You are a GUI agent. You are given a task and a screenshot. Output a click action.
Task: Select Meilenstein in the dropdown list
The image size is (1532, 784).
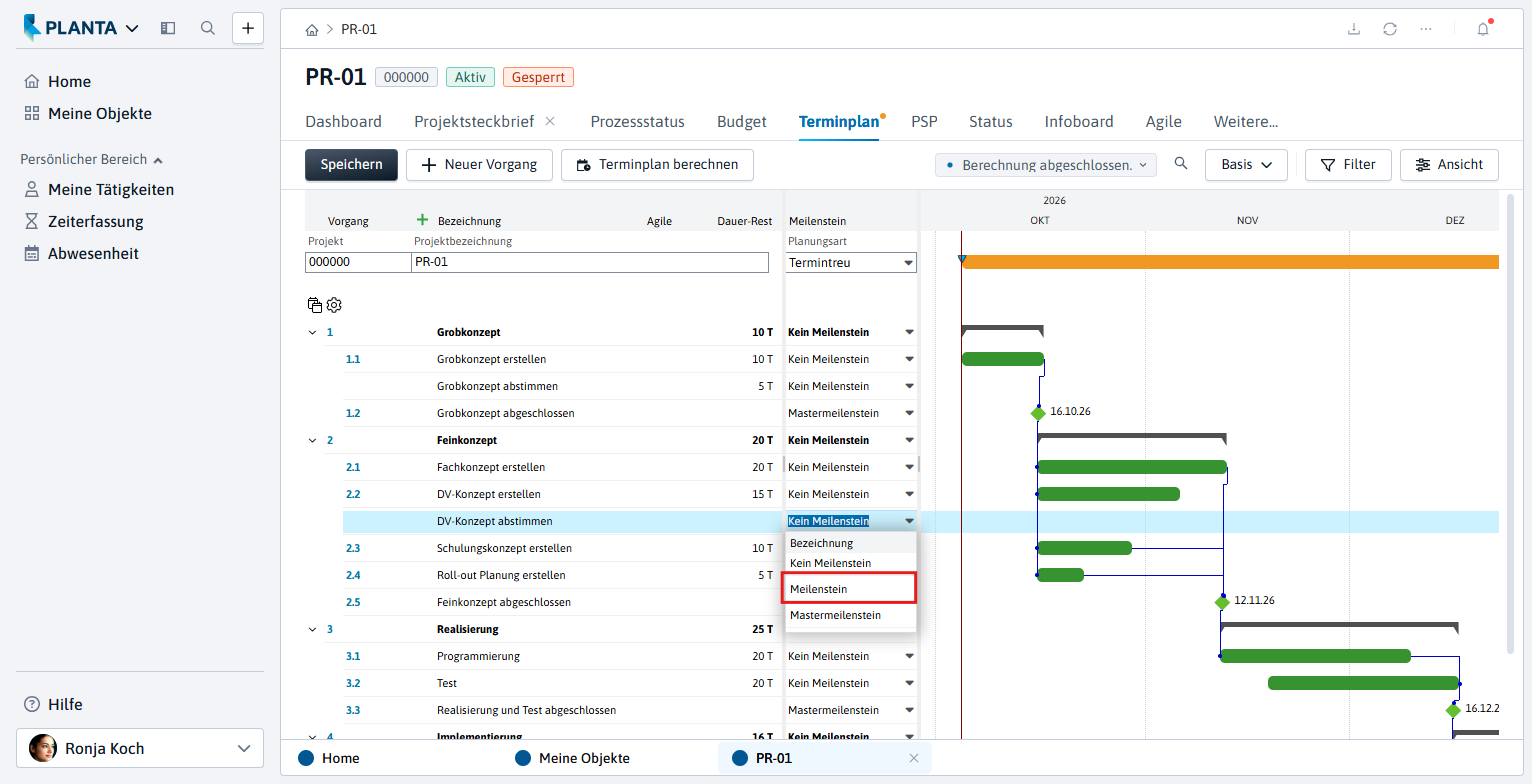(849, 589)
